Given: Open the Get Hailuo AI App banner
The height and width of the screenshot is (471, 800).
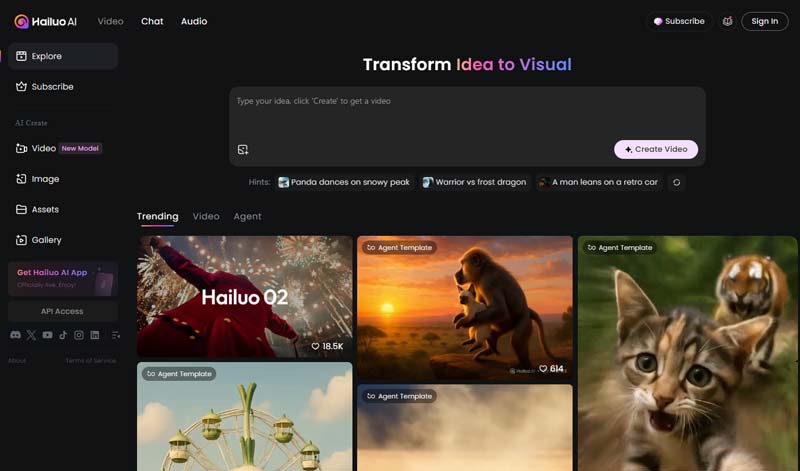Looking at the screenshot, I should point(63,279).
